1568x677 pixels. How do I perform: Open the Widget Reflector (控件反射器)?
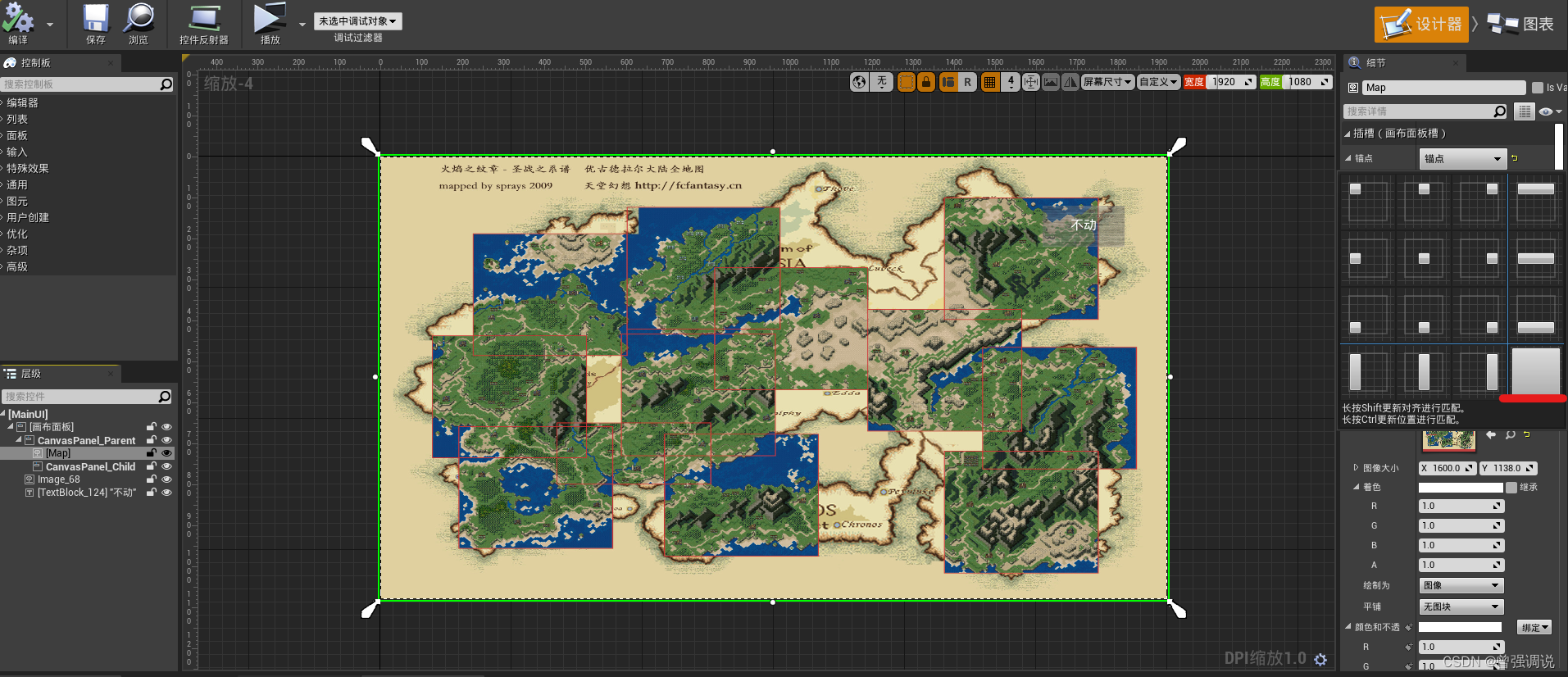(203, 24)
